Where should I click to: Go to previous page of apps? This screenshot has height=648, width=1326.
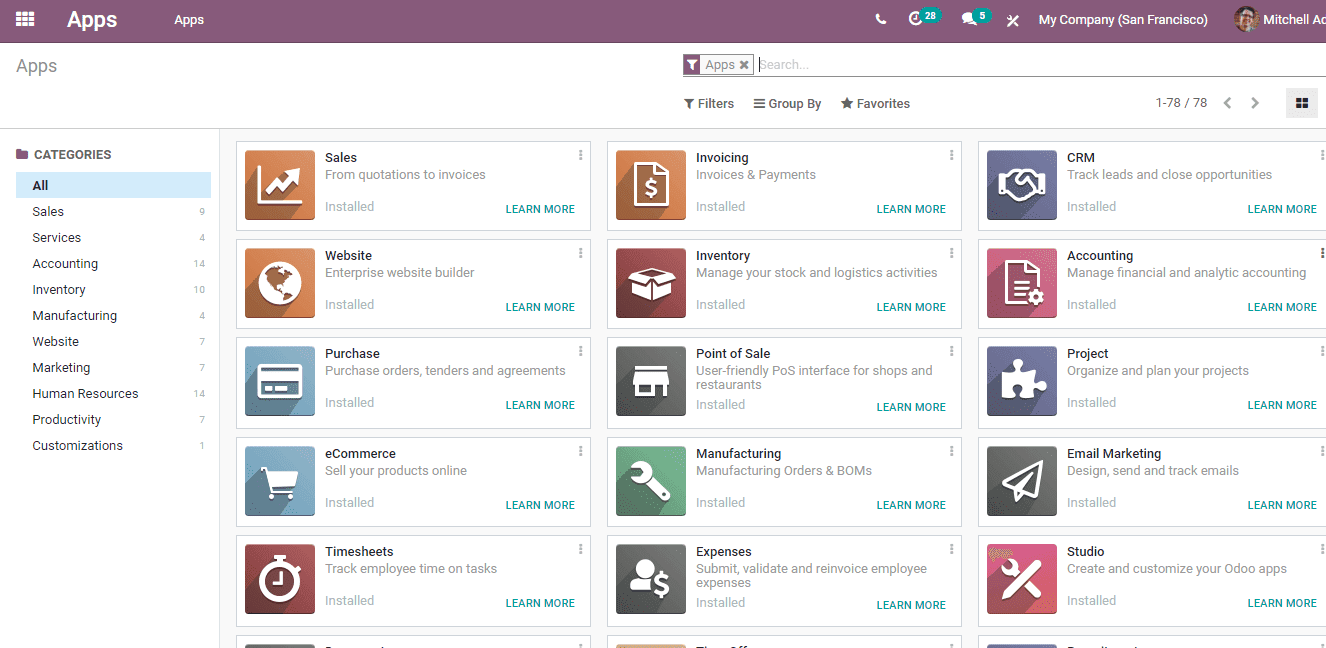click(1227, 103)
